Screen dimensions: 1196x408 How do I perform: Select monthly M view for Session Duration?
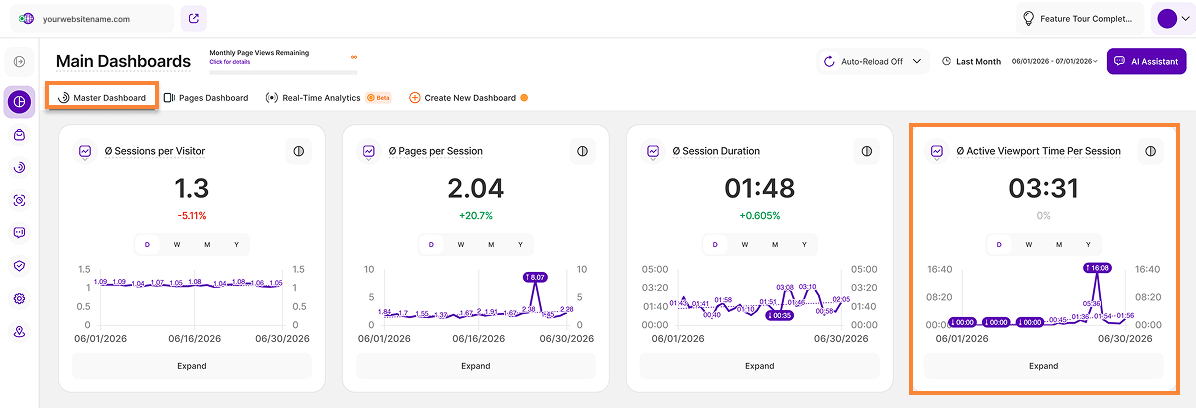pos(774,245)
